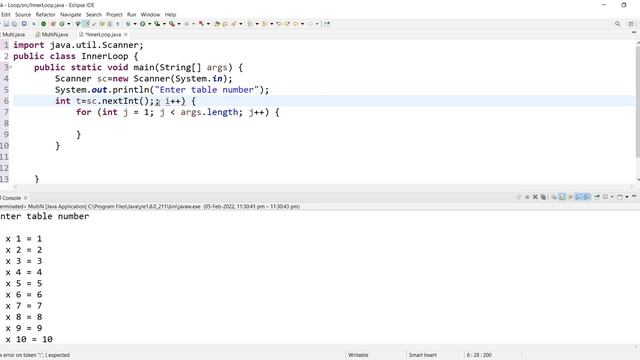Click Remove All Terminated Launches double-X icon
The width and height of the screenshot is (640, 360).
click(543, 197)
